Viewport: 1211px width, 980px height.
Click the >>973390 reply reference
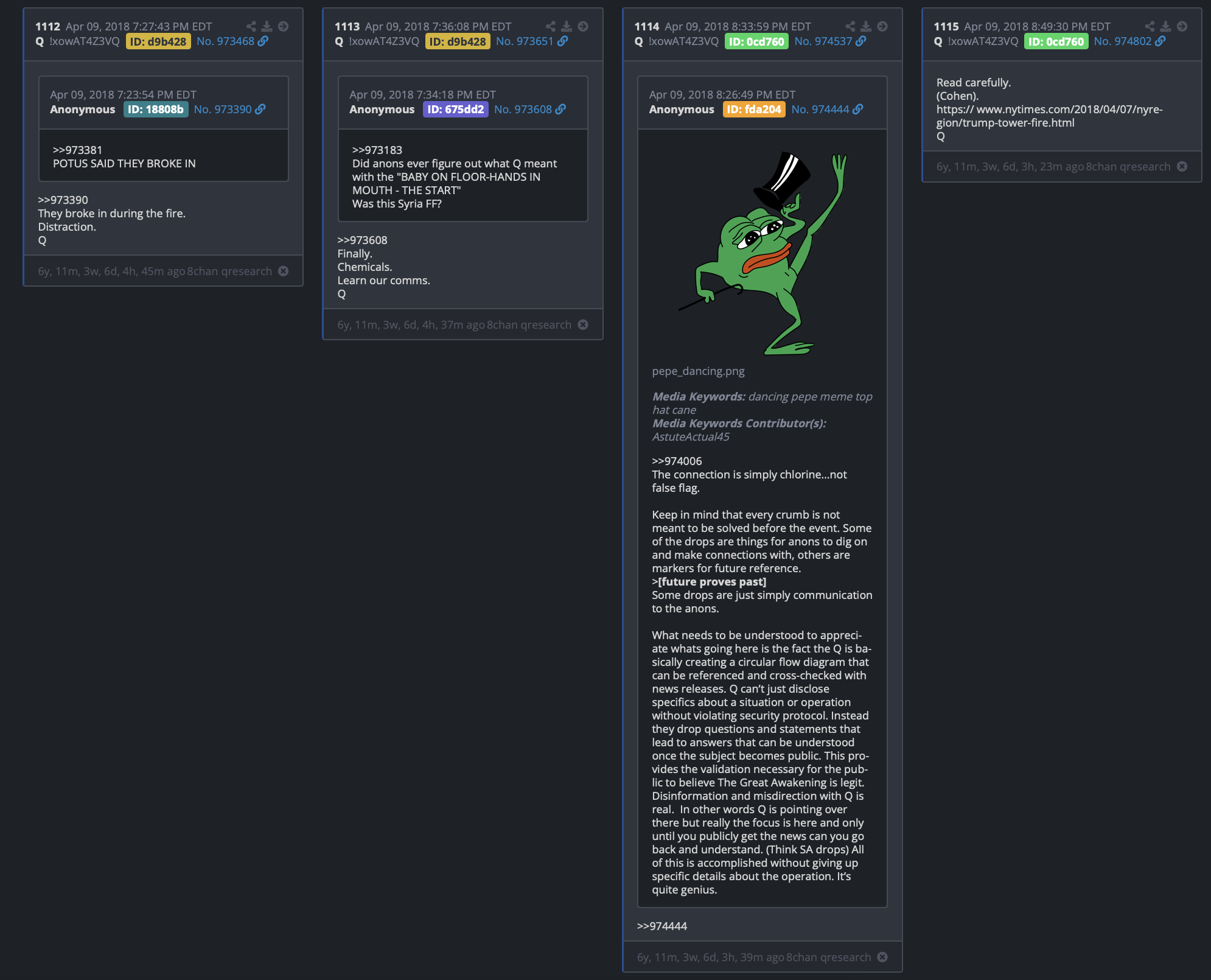[x=63, y=200]
